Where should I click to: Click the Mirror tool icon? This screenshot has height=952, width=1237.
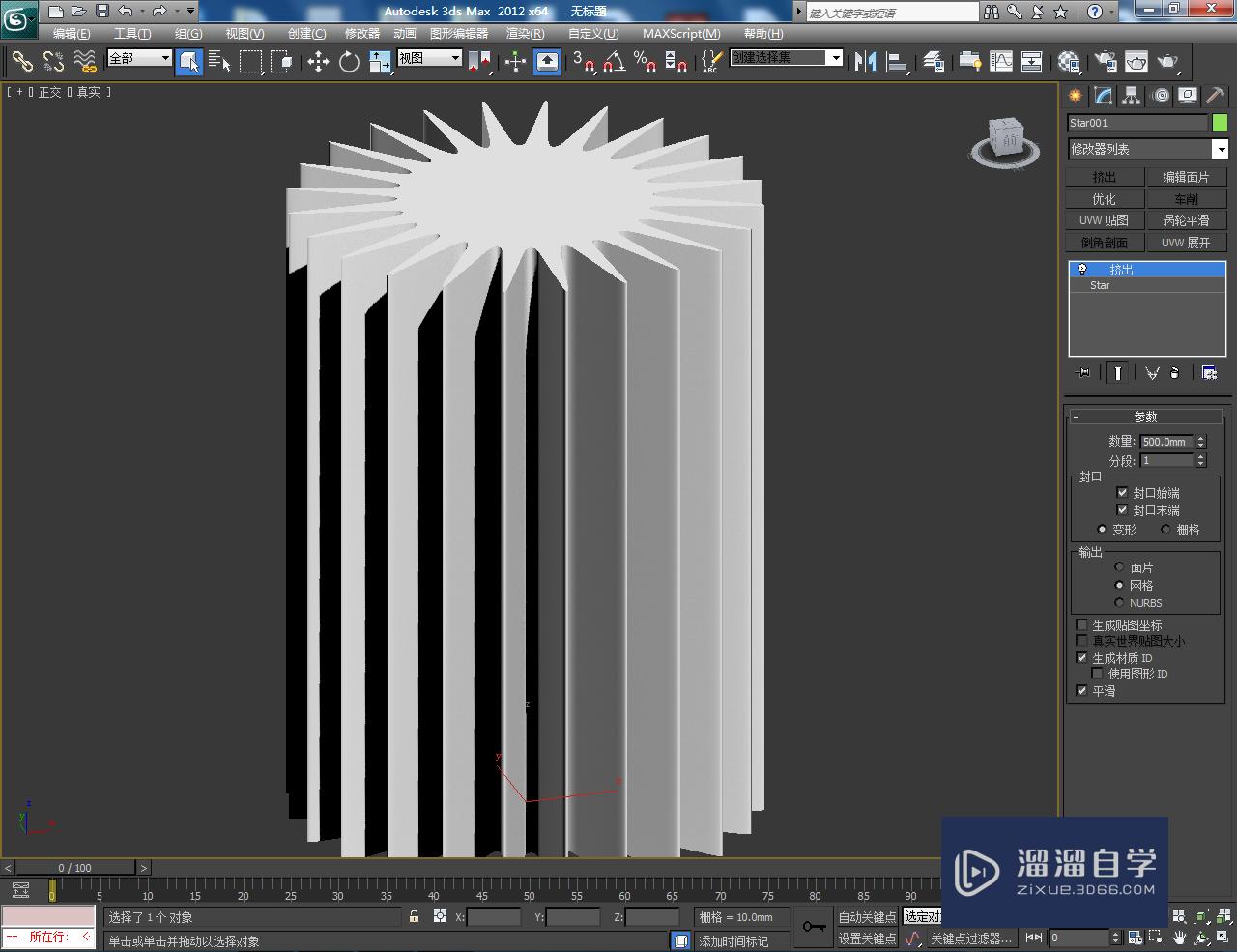tap(866, 62)
